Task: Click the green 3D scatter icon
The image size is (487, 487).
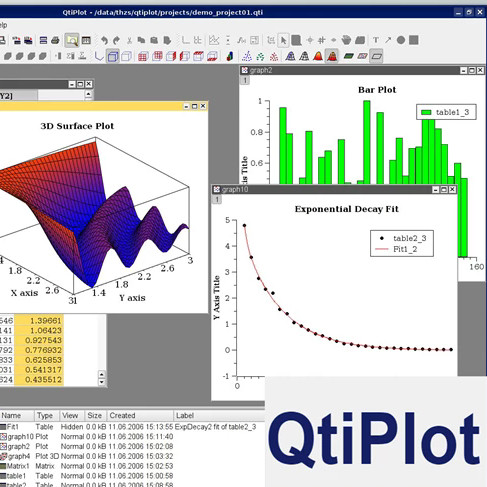Action: pos(260,57)
